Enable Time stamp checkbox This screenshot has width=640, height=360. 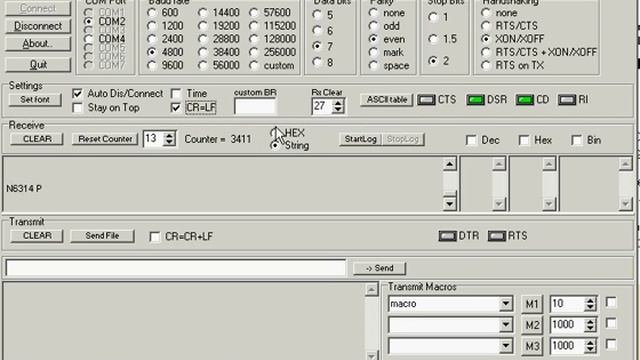[x=176, y=93]
